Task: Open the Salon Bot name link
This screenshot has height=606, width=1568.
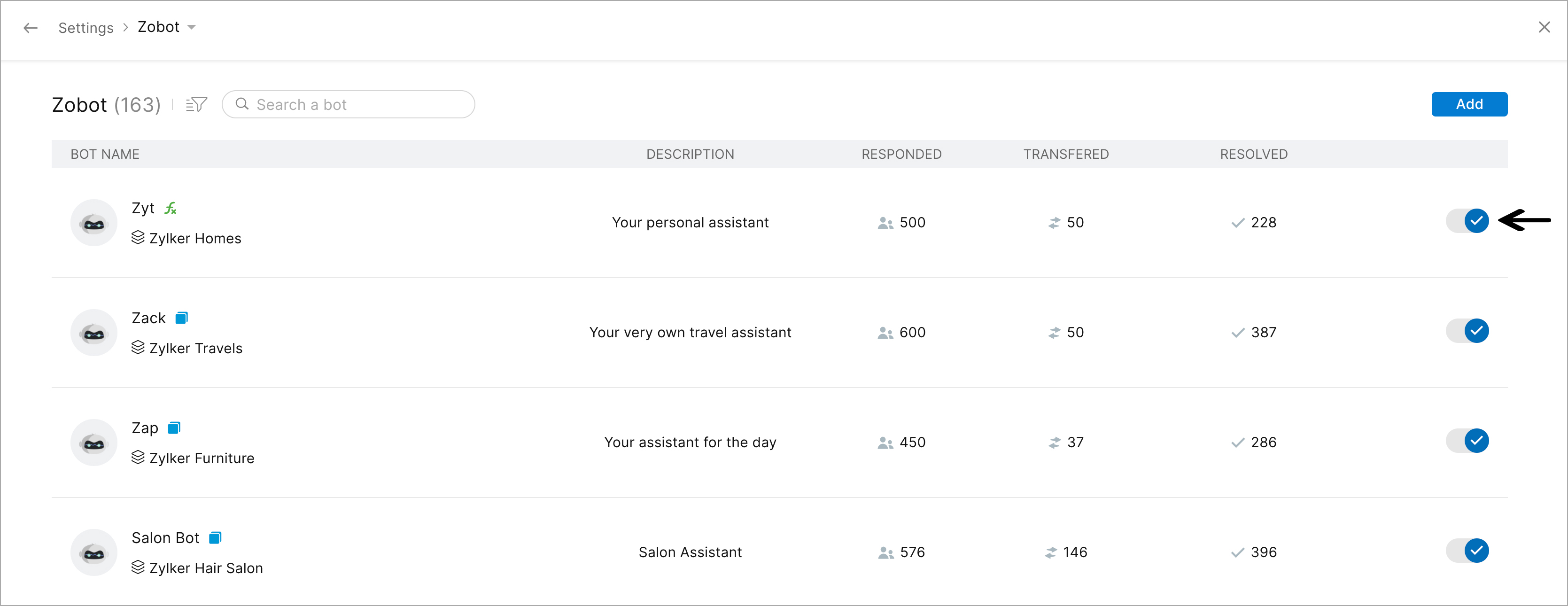Action: coord(165,538)
